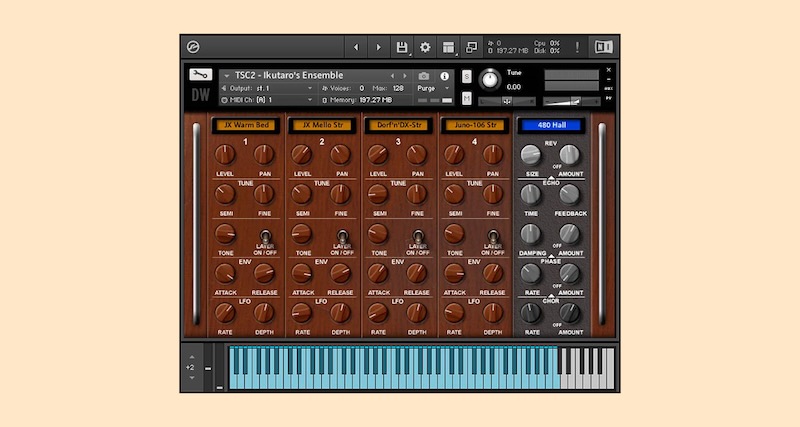
Task: Toggle layer 1 ON/OFF switch
Action: coord(265,237)
